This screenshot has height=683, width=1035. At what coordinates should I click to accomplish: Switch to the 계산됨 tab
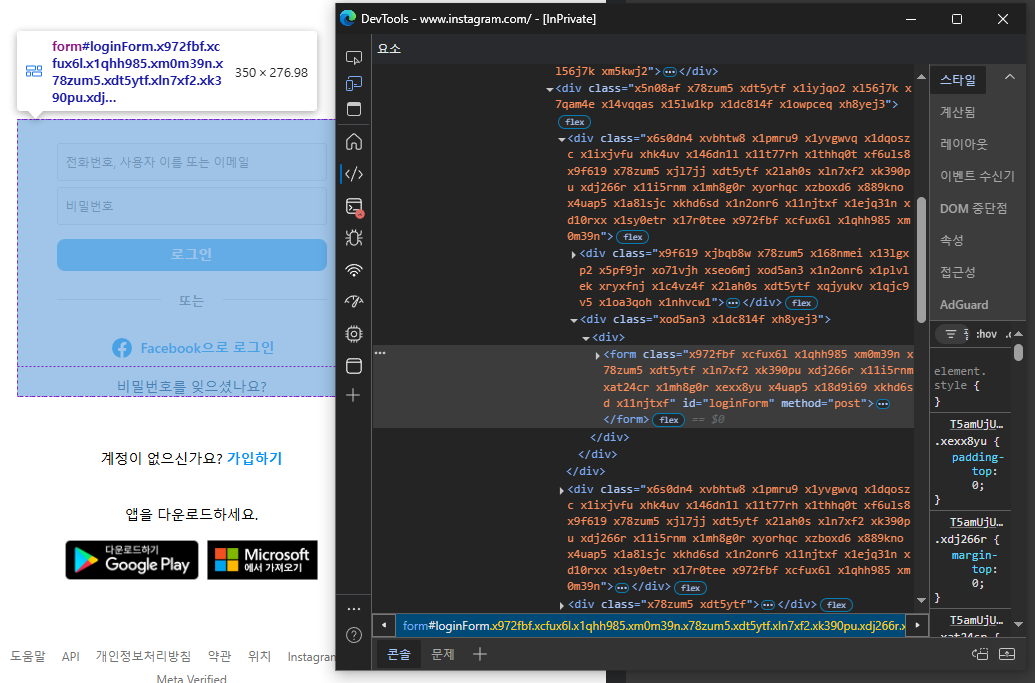(957, 112)
